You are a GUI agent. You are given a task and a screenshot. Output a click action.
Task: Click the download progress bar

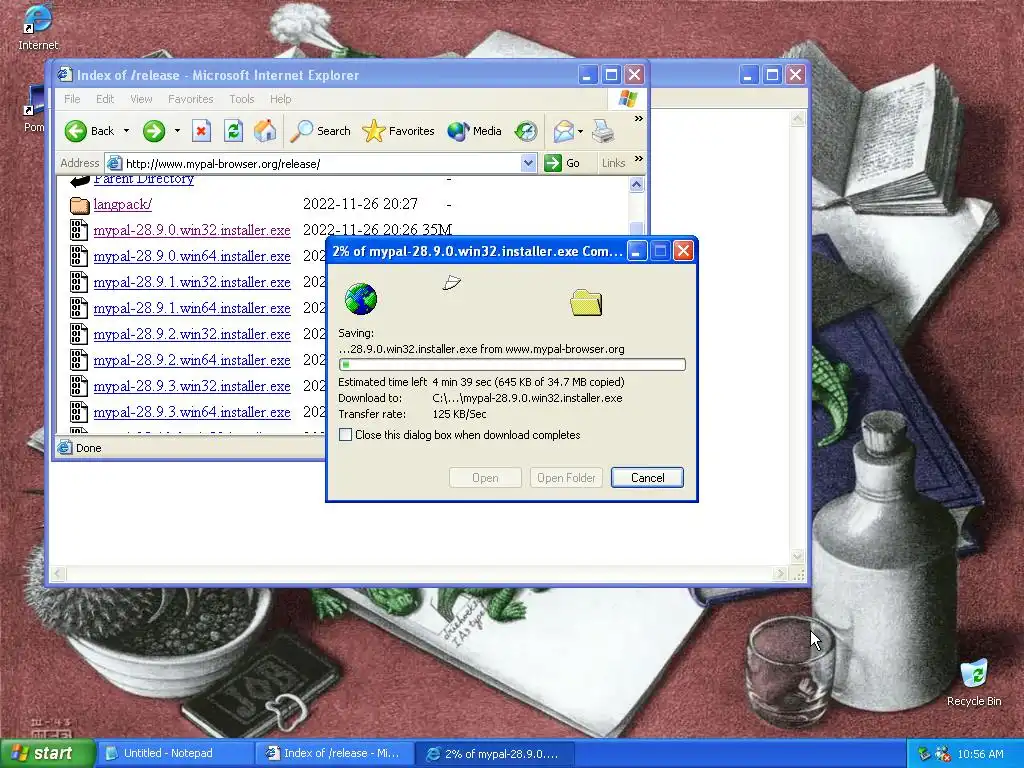tap(512, 364)
